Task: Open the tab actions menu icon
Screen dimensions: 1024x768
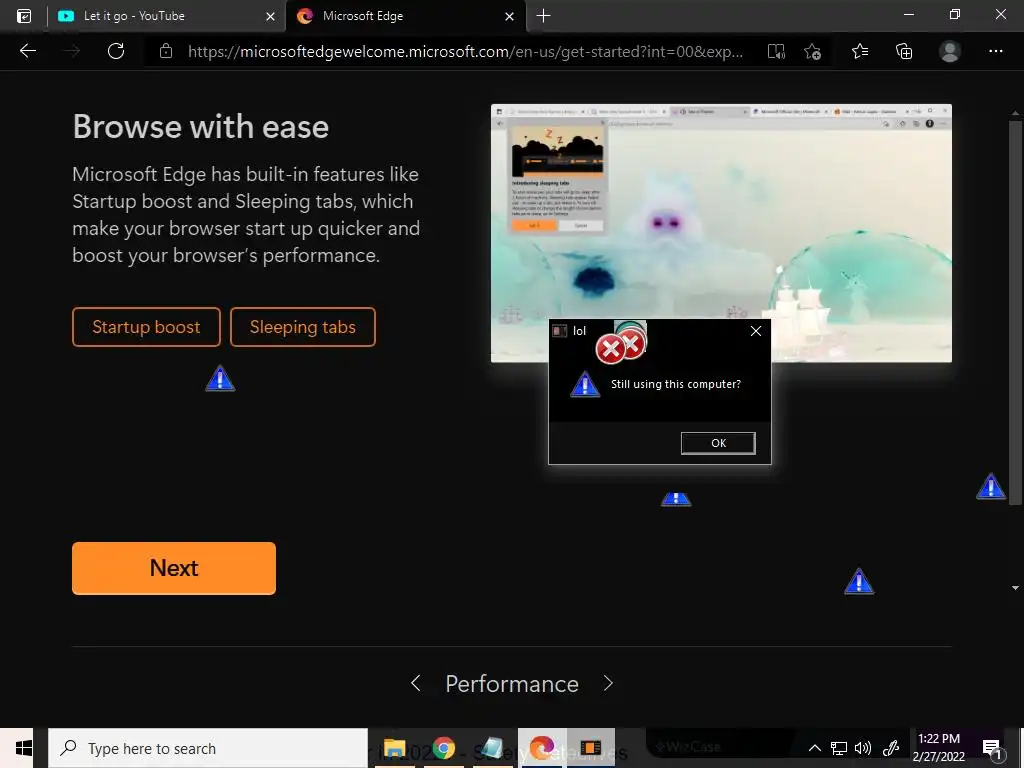Action: 24,16
